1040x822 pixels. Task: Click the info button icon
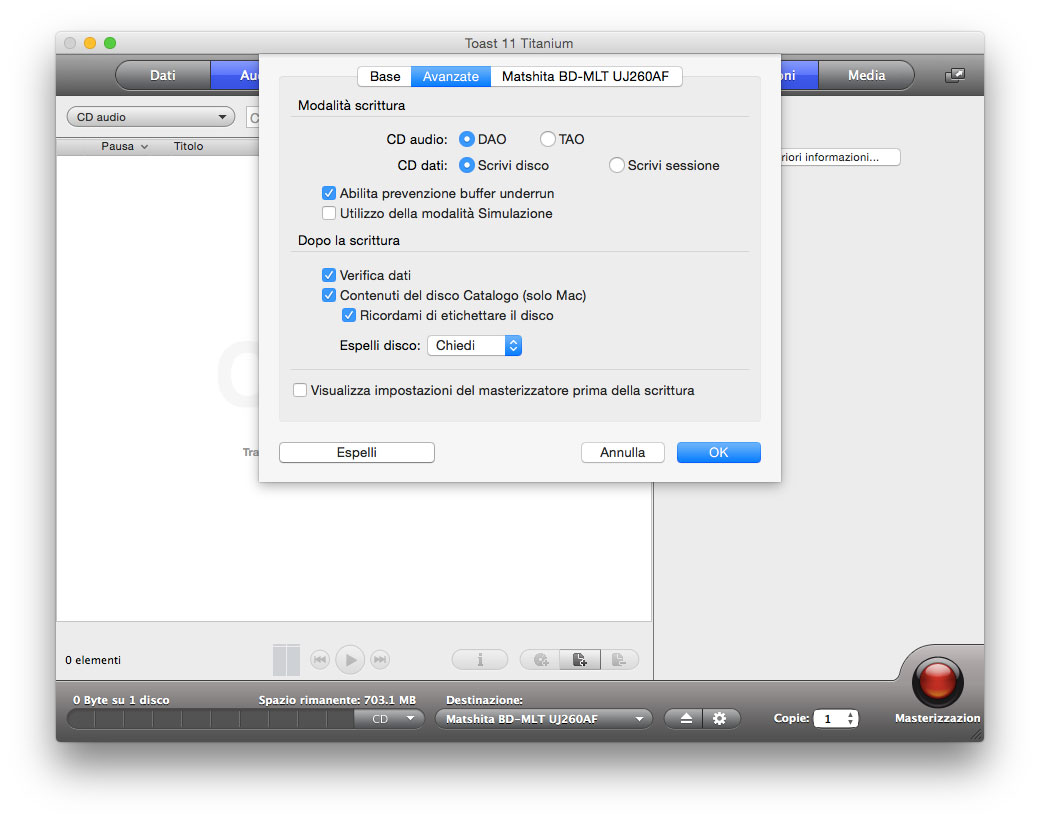pos(480,659)
